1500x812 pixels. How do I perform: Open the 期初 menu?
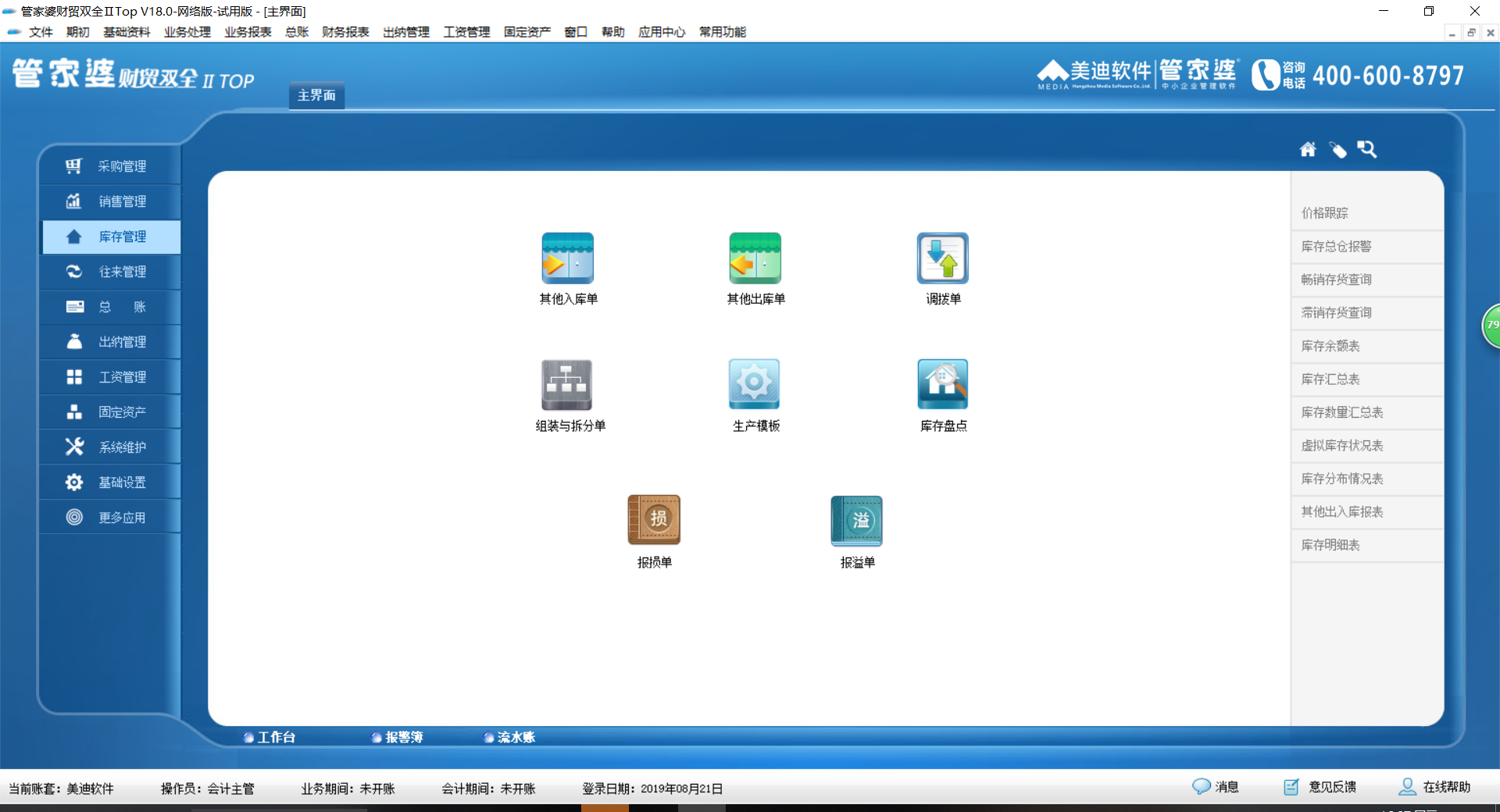pos(78,32)
